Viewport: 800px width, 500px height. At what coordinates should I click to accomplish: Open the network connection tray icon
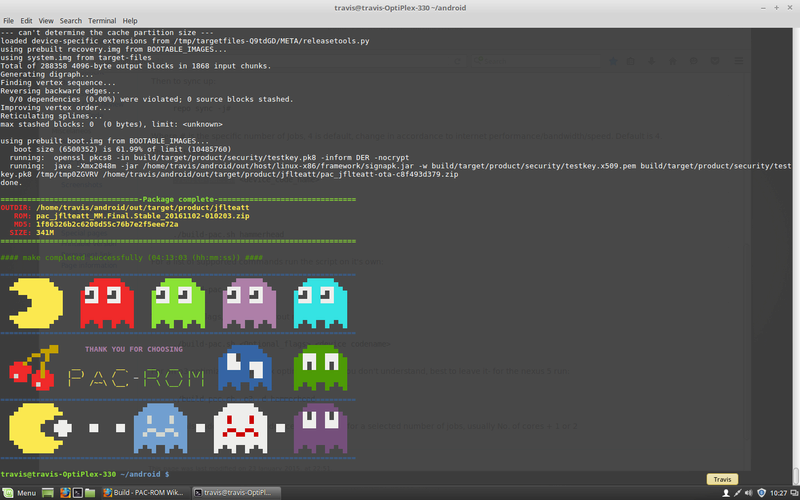(x=737, y=493)
